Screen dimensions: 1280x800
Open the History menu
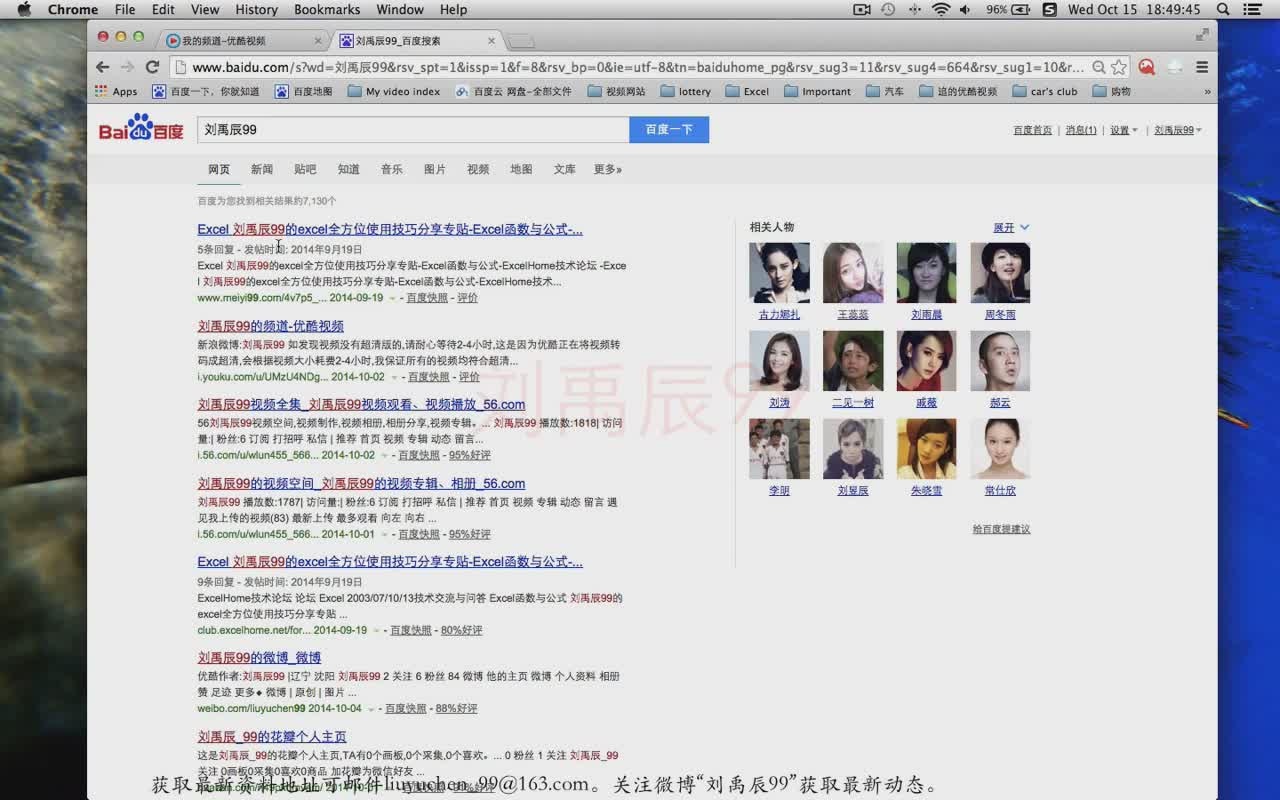click(x=256, y=9)
